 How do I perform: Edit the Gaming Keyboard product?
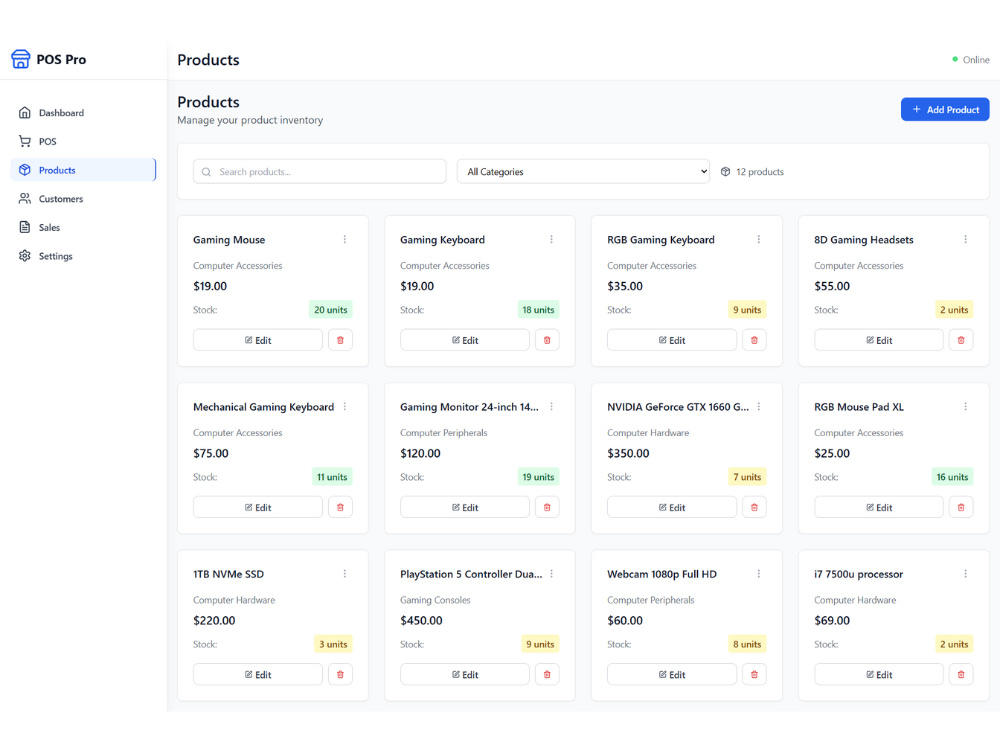465,340
